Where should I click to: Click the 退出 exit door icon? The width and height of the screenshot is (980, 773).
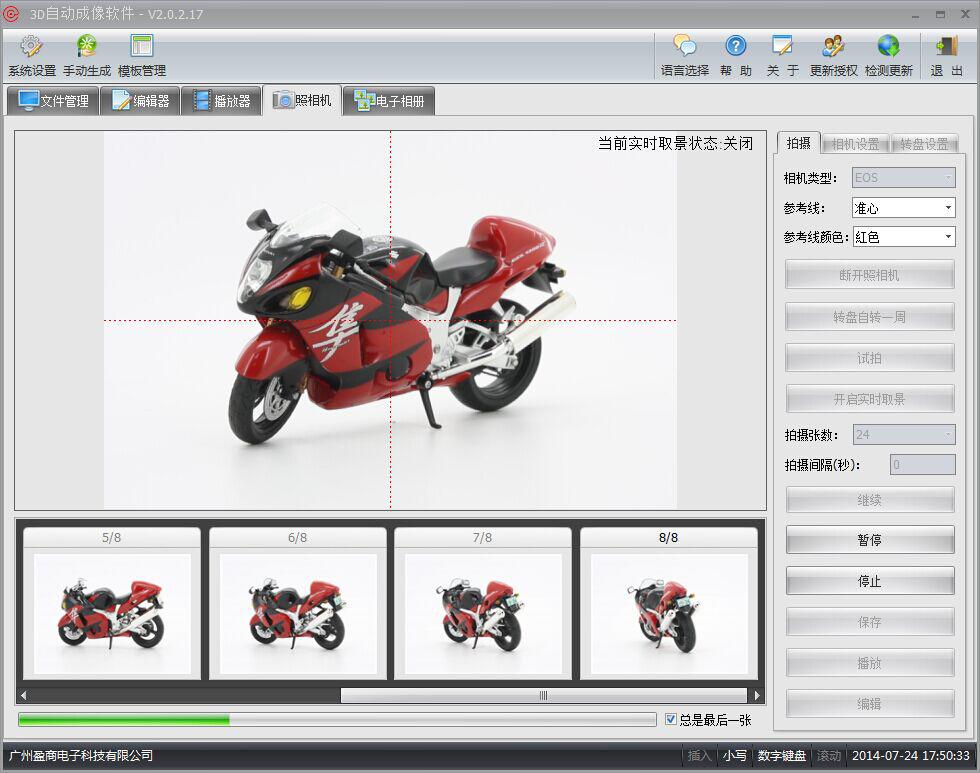pyautogui.click(x=946, y=47)
